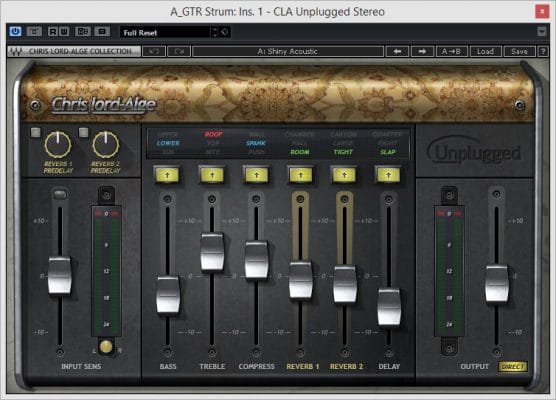Click the Reverb 1 Predelay knob
The height and width of the screenshot is (400, 556).
pyautogui.click(x=57, y=145)
